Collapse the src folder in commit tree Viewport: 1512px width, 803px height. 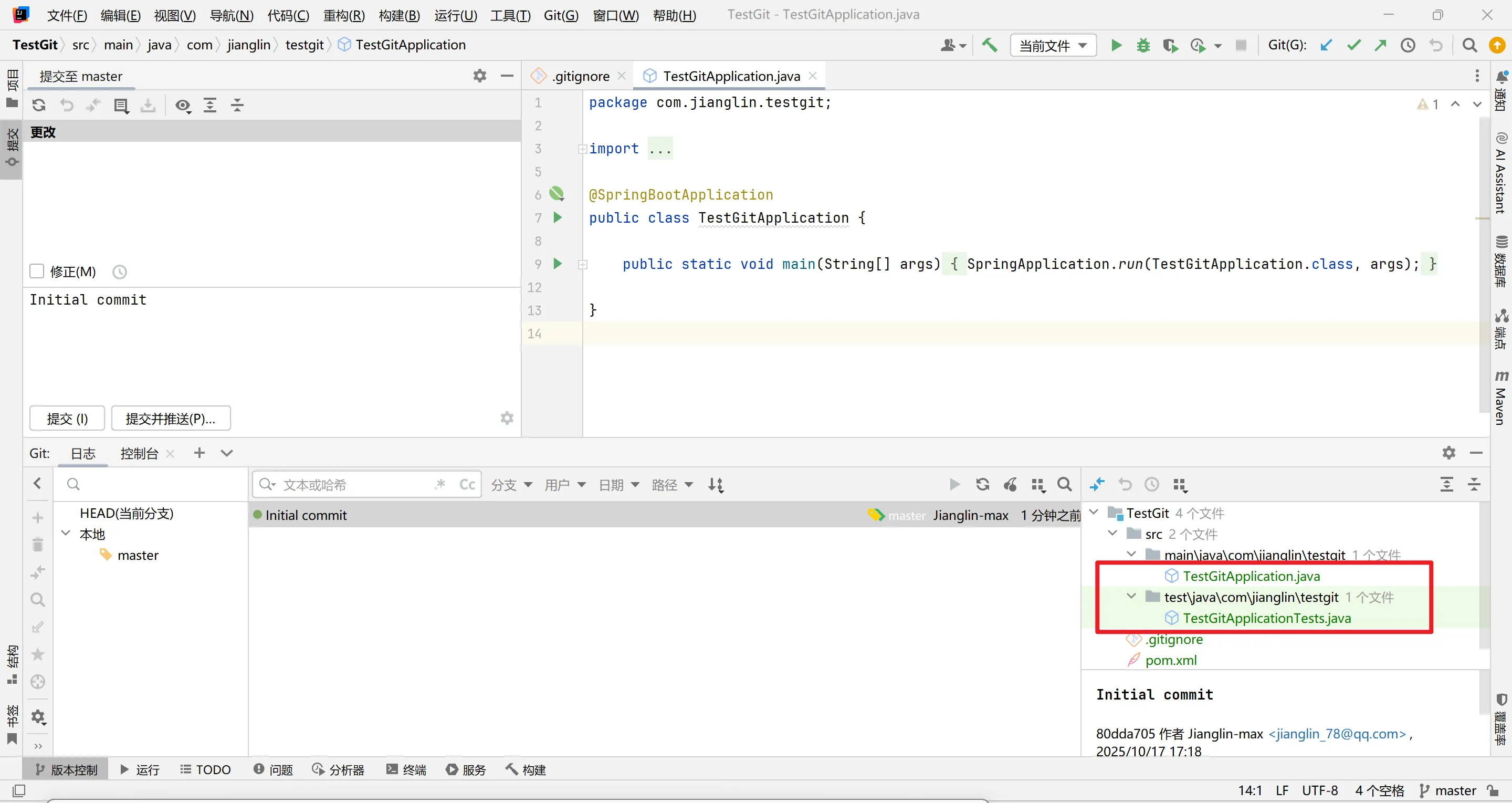(x=1112, y=534)
